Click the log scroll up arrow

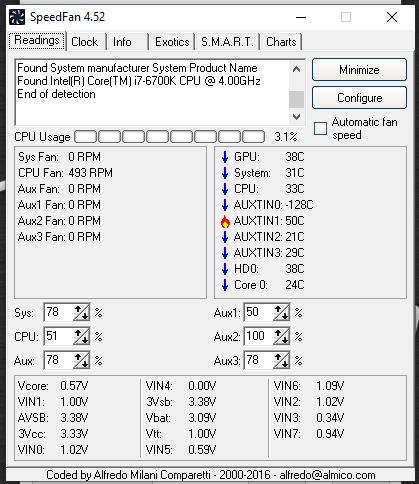click(296, 69)
